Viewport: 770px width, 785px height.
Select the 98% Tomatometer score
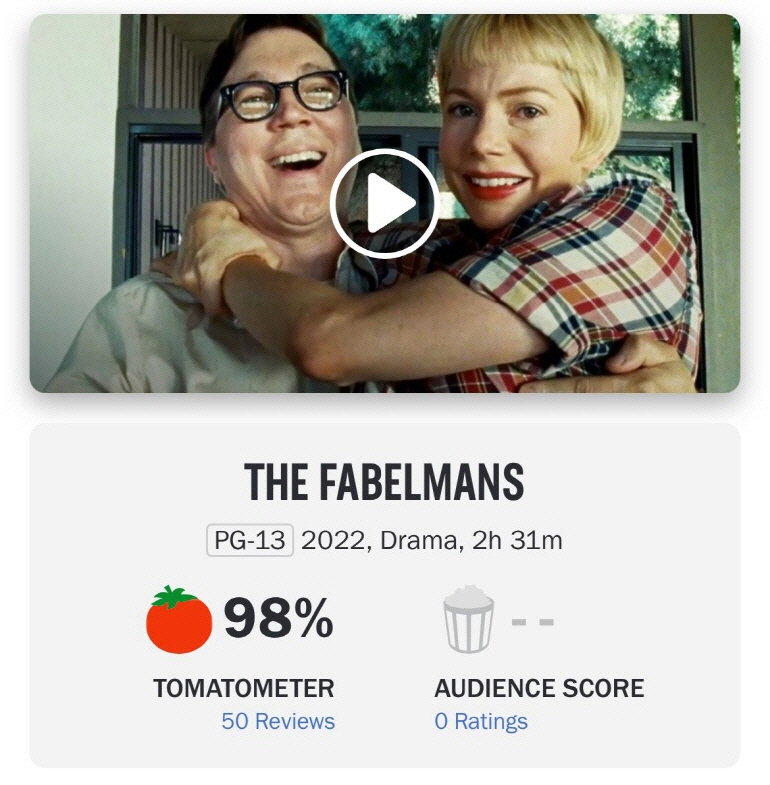278,619
